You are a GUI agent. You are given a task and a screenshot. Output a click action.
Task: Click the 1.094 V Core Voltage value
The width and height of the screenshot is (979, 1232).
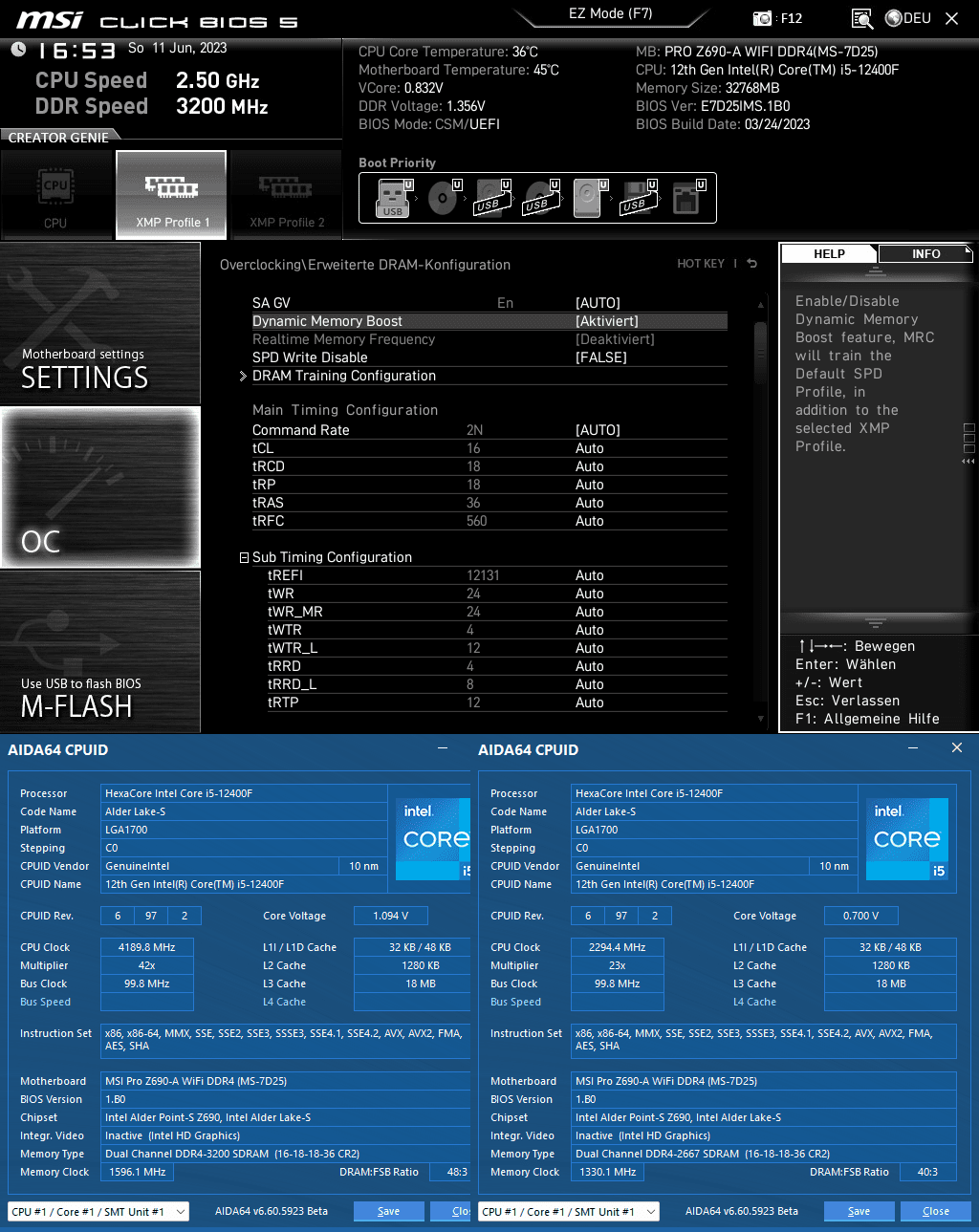click(x=390, y=916)
